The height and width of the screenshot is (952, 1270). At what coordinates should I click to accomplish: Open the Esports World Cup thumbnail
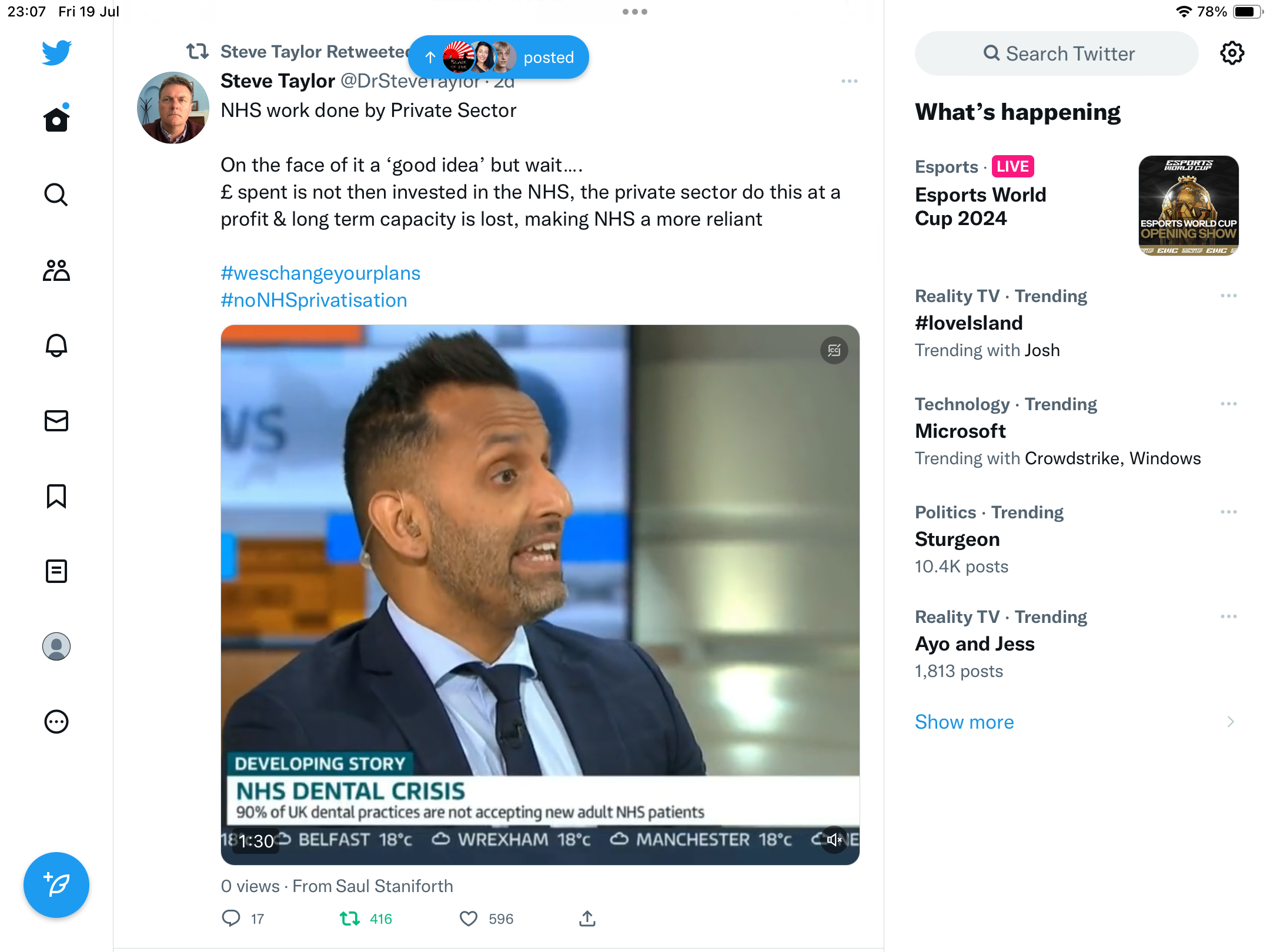1188,206
